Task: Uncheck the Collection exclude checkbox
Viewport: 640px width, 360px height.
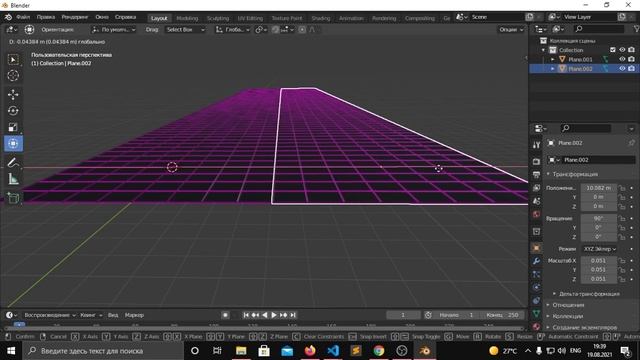Action: (x=613, y=50)
